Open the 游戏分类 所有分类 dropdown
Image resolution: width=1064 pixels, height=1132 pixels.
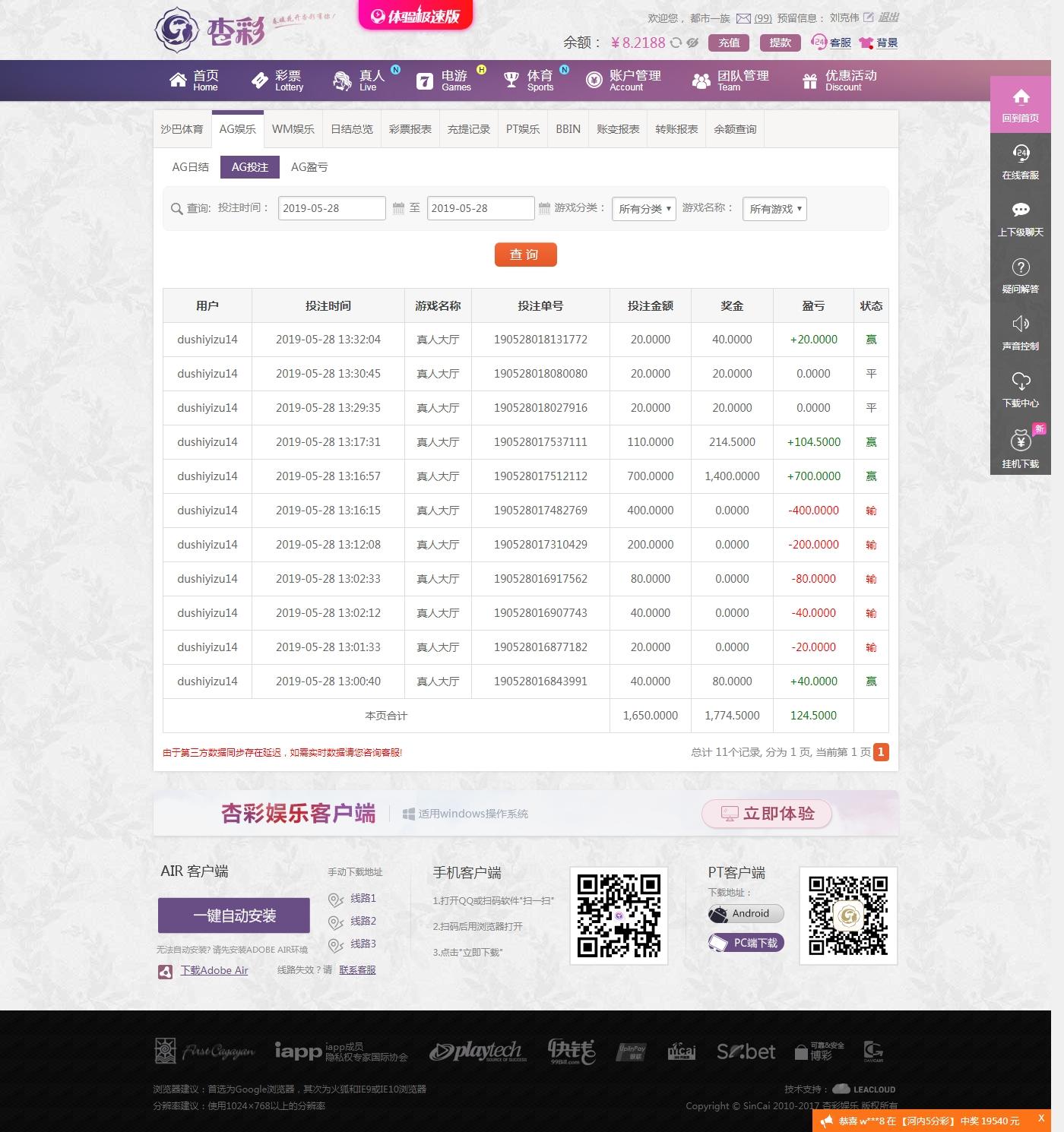644,209
